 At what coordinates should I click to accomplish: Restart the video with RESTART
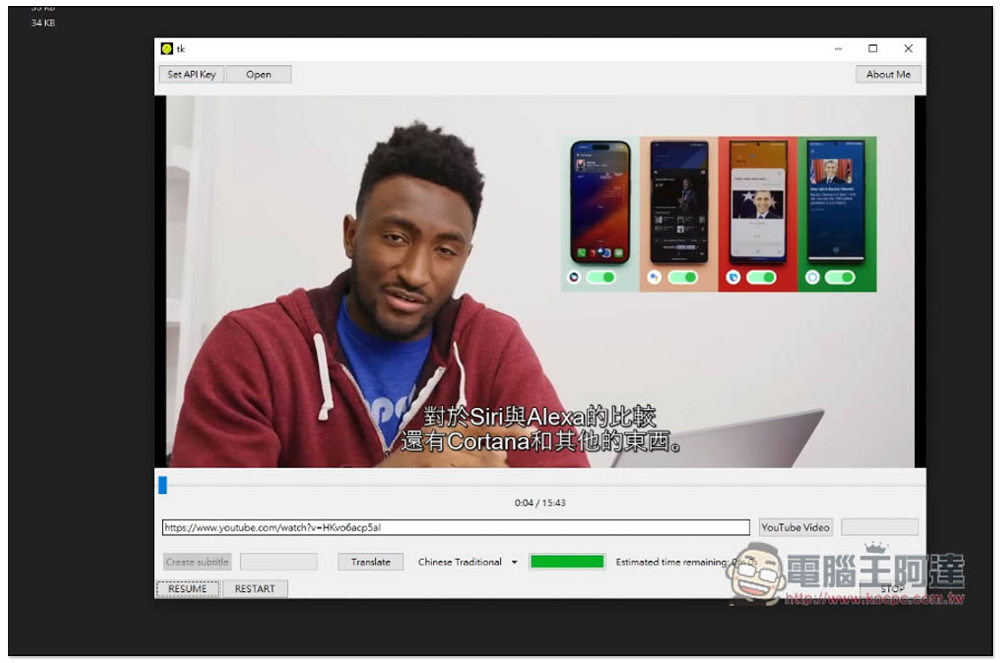pos(254,588)
